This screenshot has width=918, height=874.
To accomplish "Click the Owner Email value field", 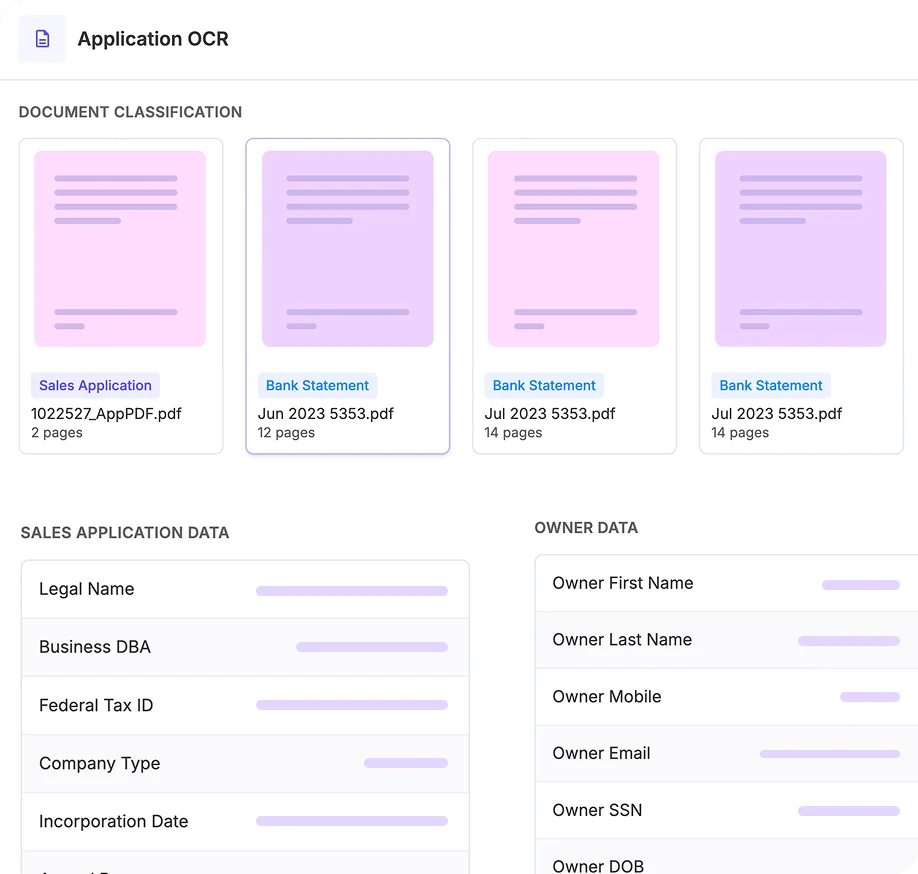I will point(830,754).
